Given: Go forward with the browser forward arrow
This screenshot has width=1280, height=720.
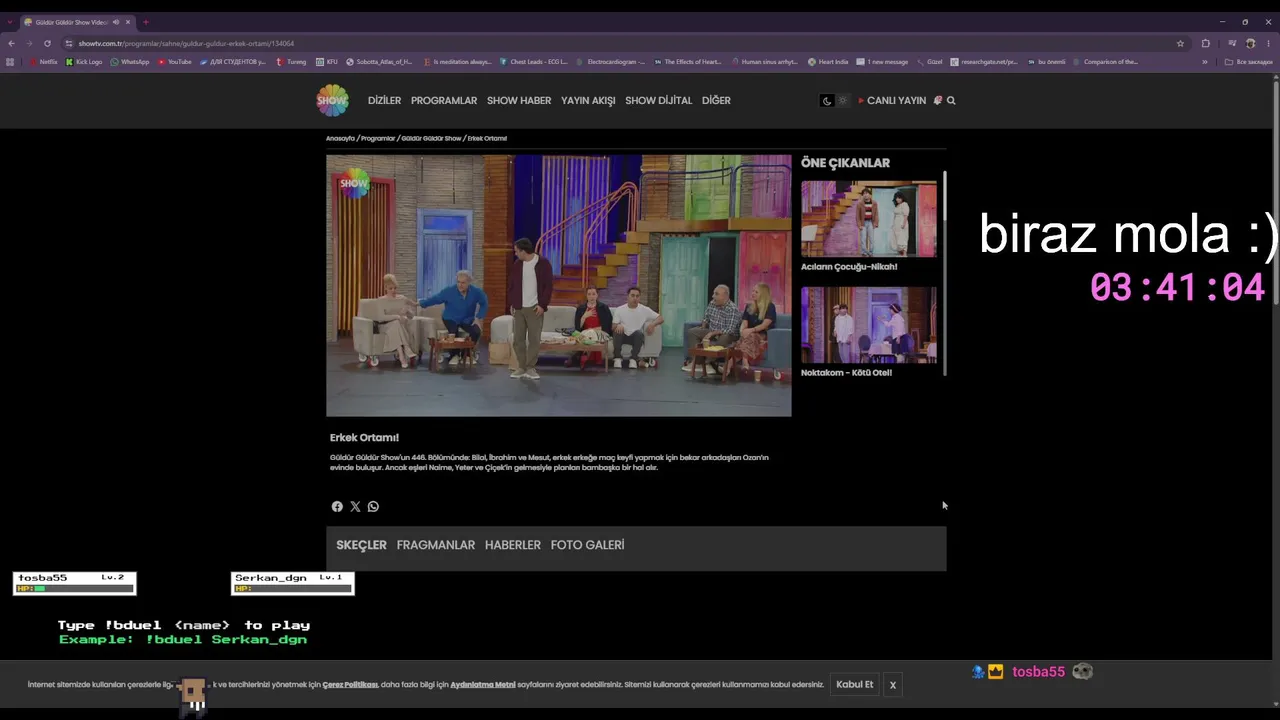Looking at the screenshot, I should pos(29,43).
